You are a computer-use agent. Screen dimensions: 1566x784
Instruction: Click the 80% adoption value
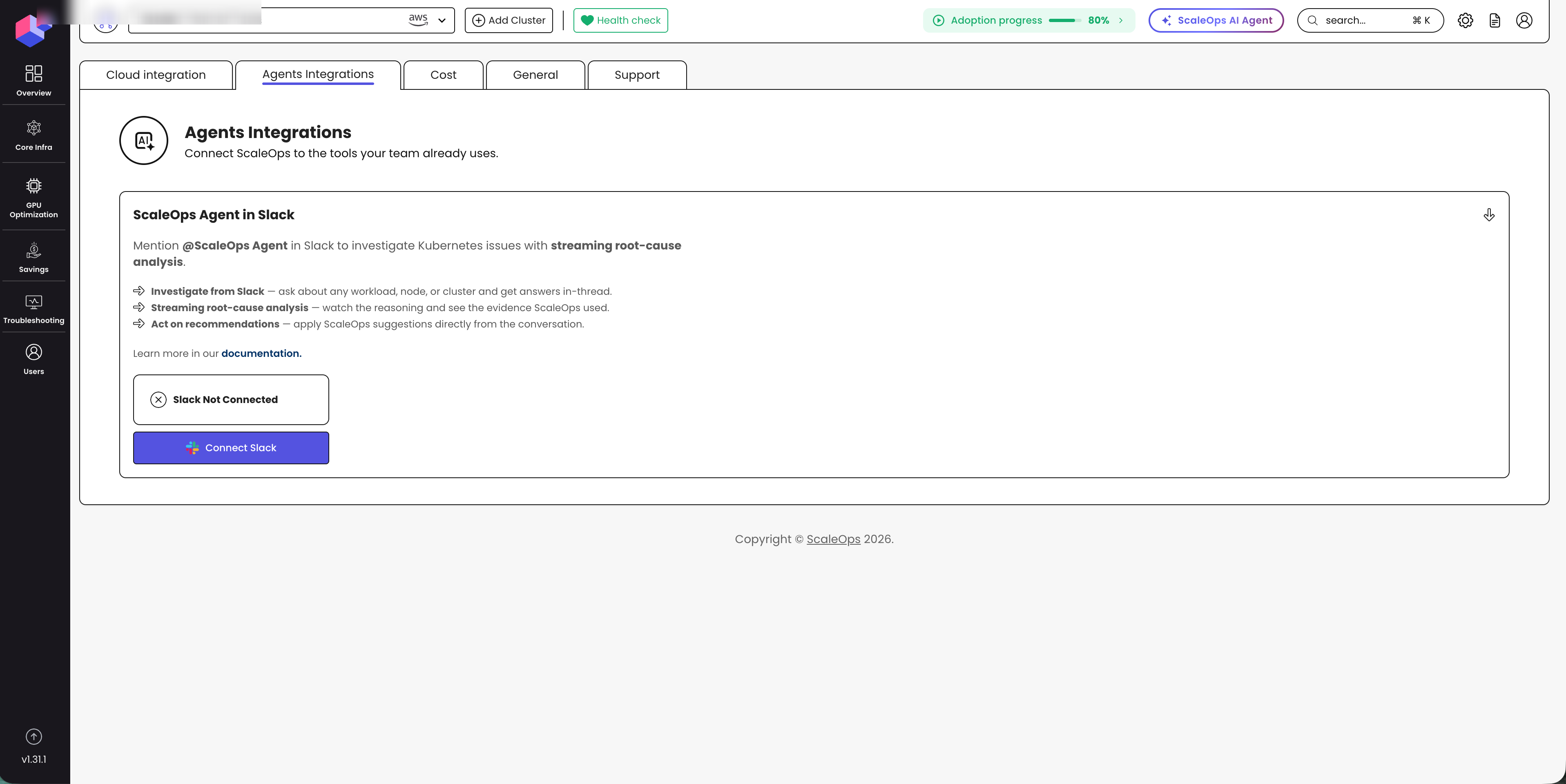click(1098, 21)
